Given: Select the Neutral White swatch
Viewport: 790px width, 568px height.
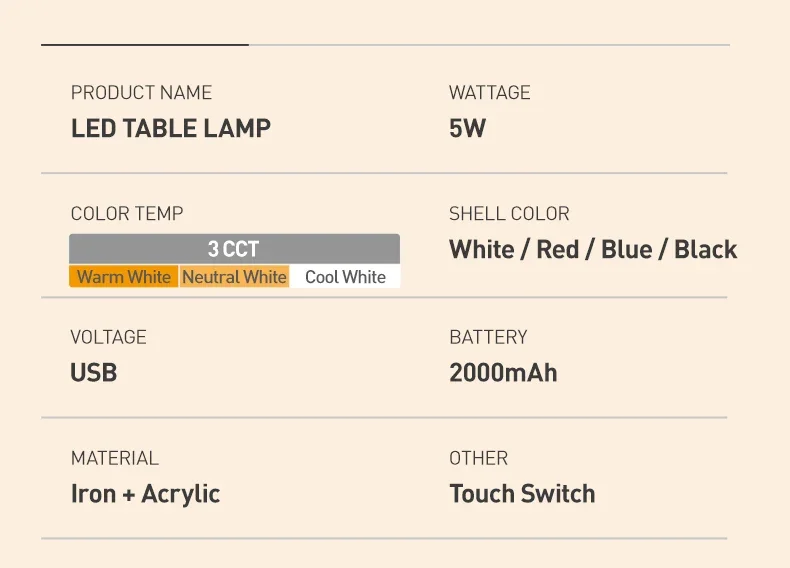Looking at the screenshot, I should click(234, 277).
